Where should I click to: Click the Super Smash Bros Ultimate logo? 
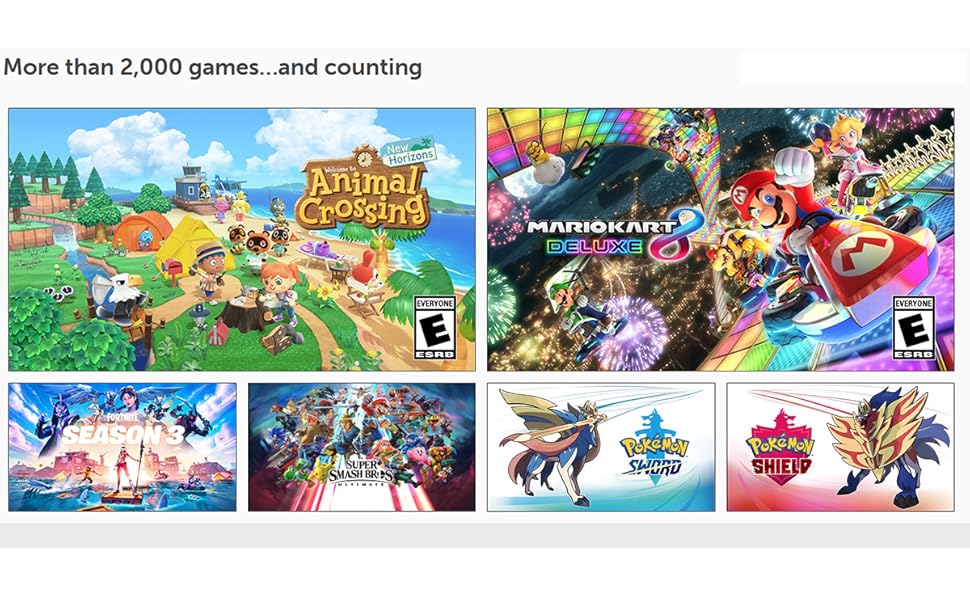[361, 474]
